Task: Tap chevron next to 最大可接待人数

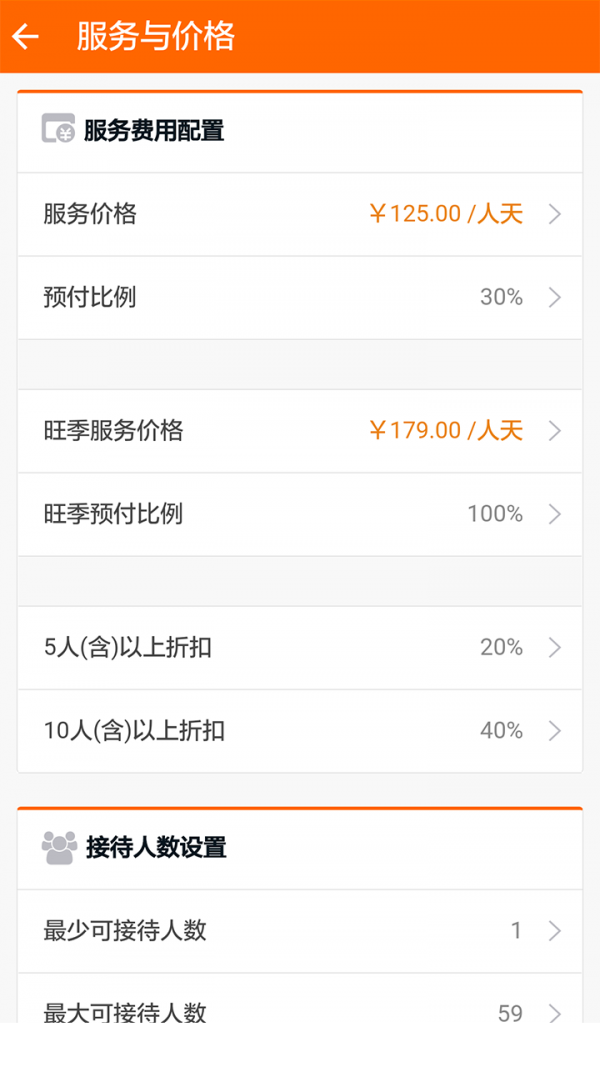Action: [555, 1013]
